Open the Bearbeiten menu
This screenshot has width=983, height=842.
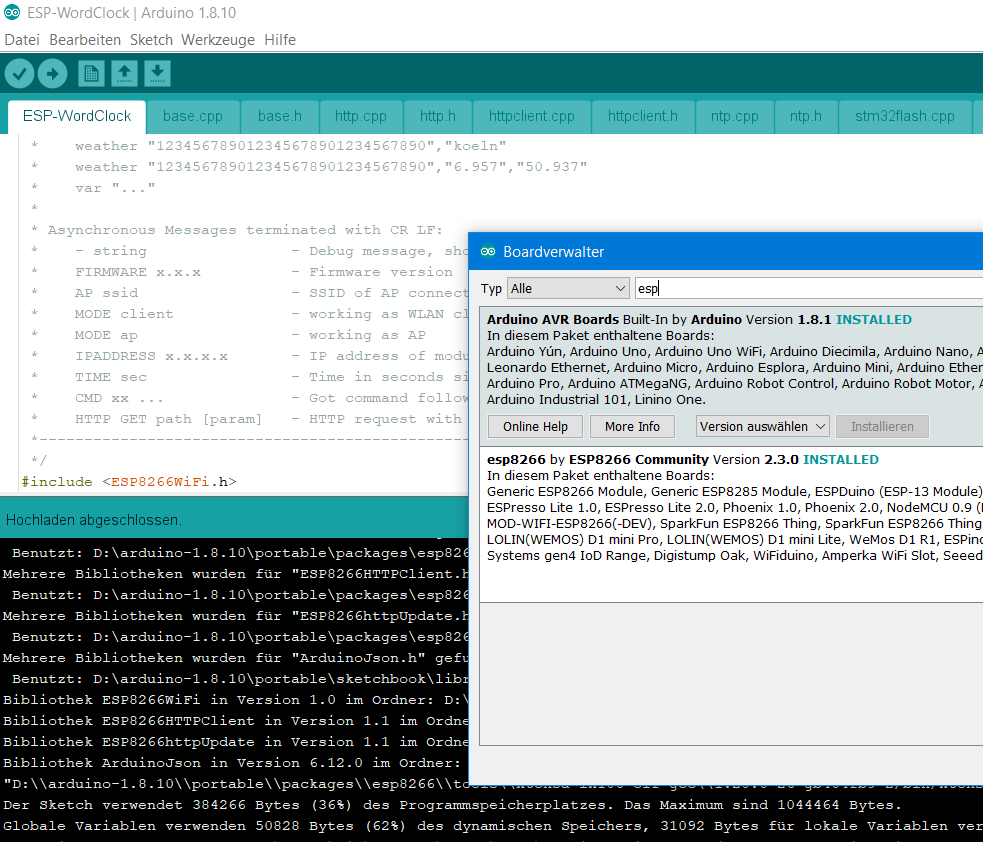coord(85,39)
